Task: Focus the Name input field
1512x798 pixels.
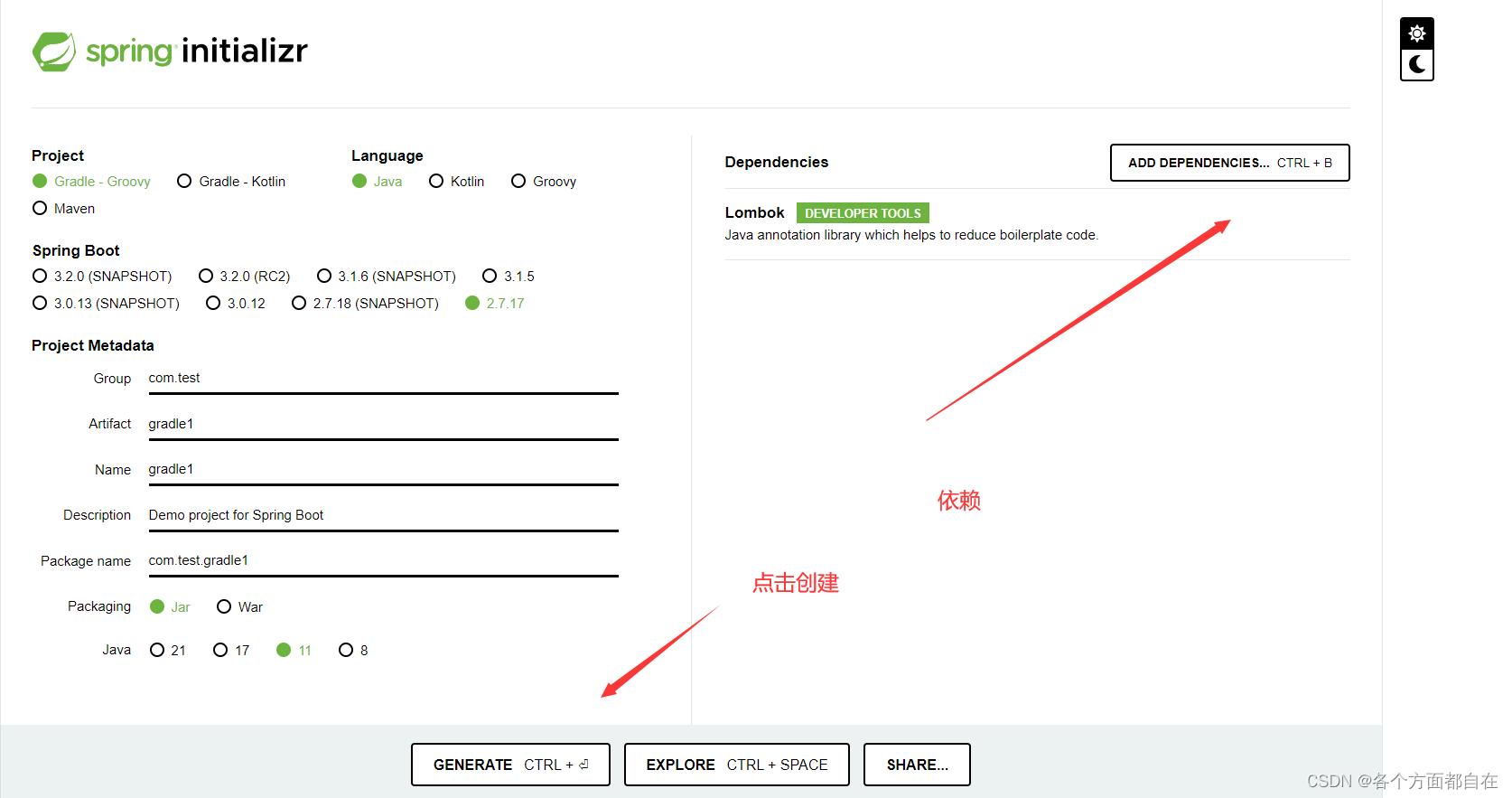Action: point(383,470)
